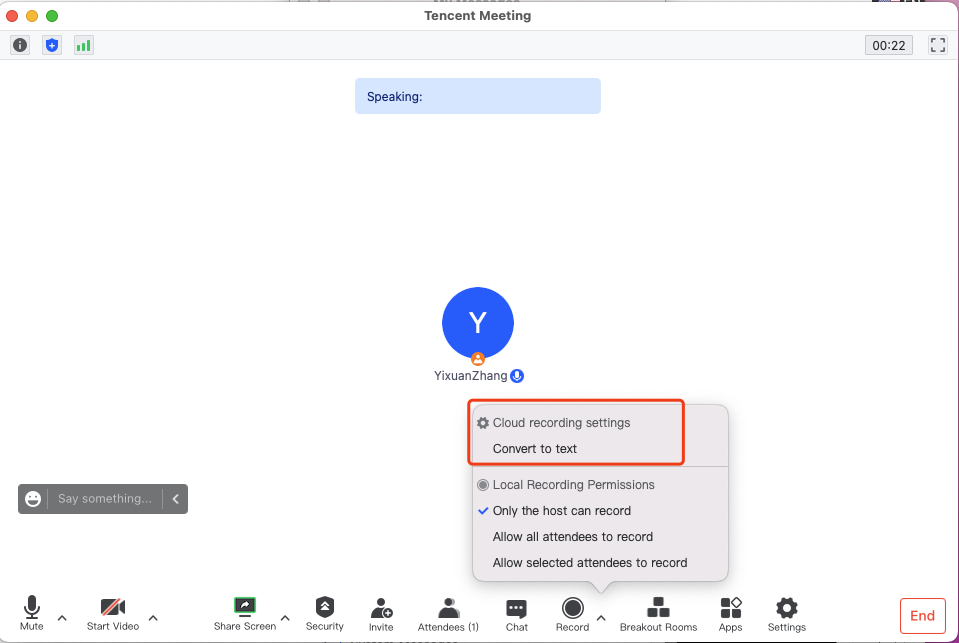Start recording with the Record button
959x643 pixels.
tap(572, 614)
